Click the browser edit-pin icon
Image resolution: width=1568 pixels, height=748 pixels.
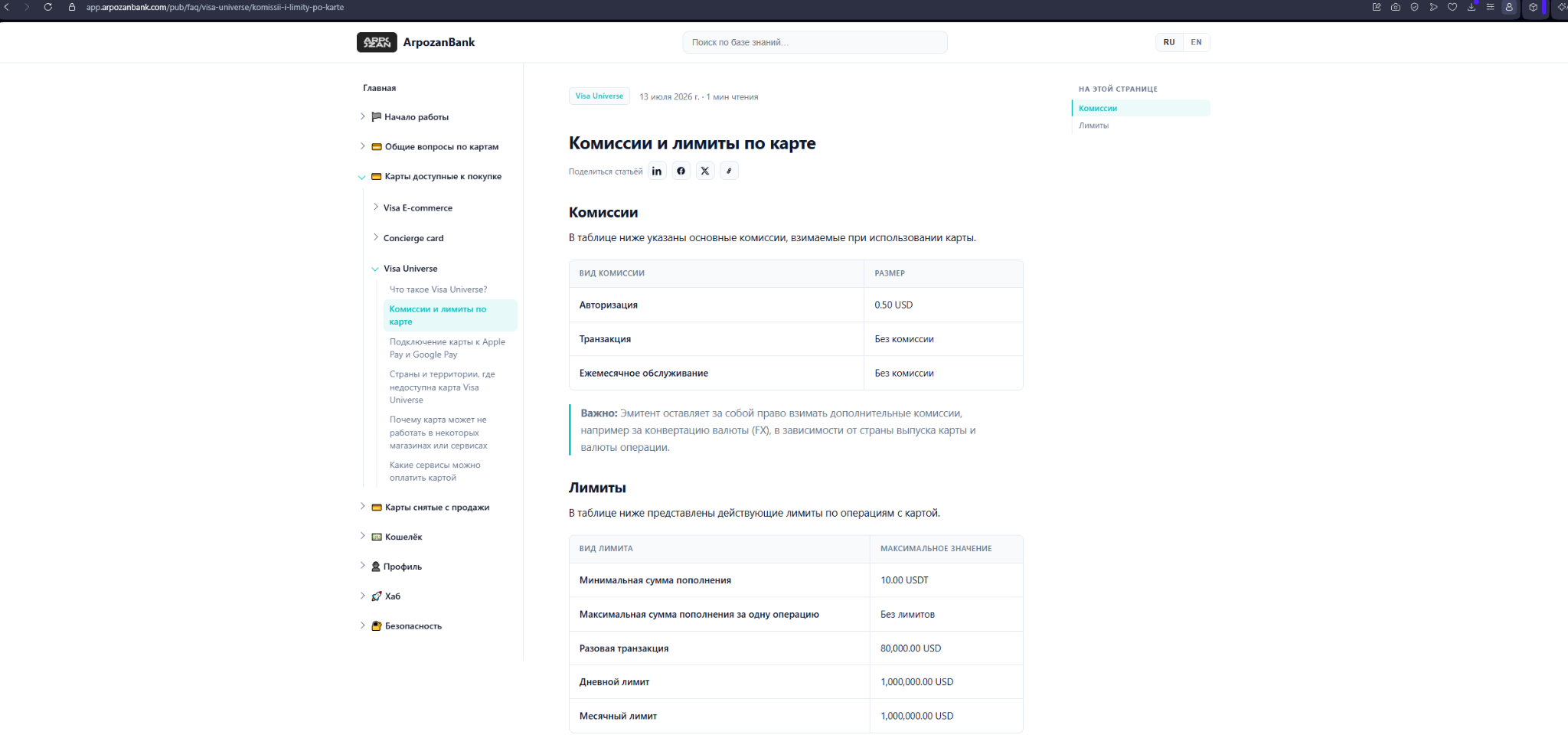pos(1377,7)
